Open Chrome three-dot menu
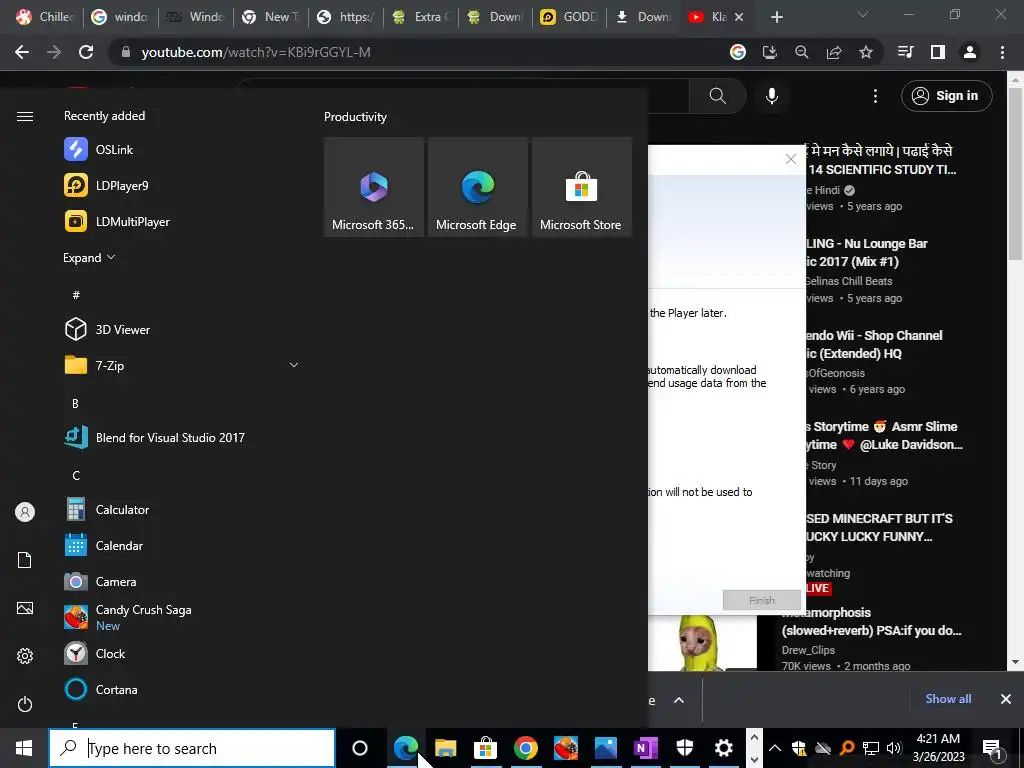Viewport: 1024px width, 768px height. (1002, 52)
